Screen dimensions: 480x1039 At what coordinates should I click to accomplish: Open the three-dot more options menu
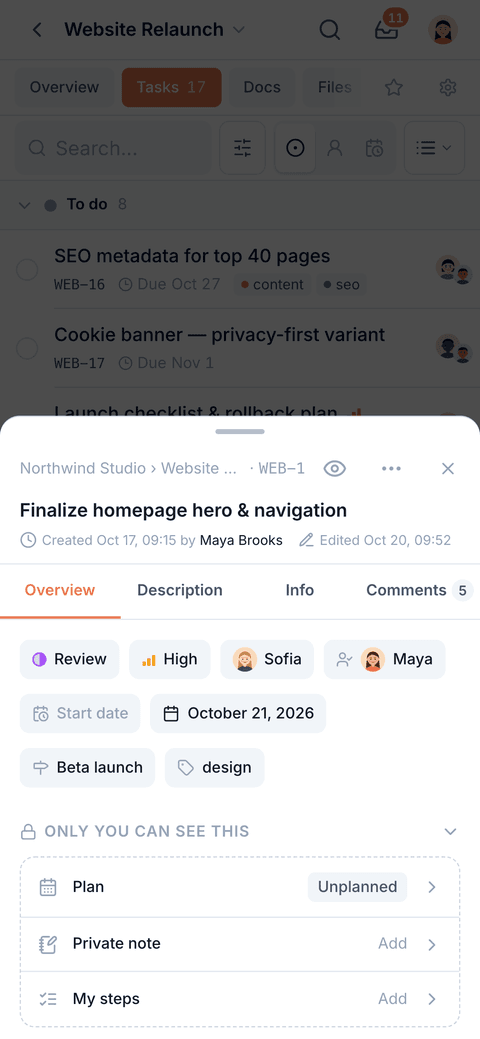point(391,468)
